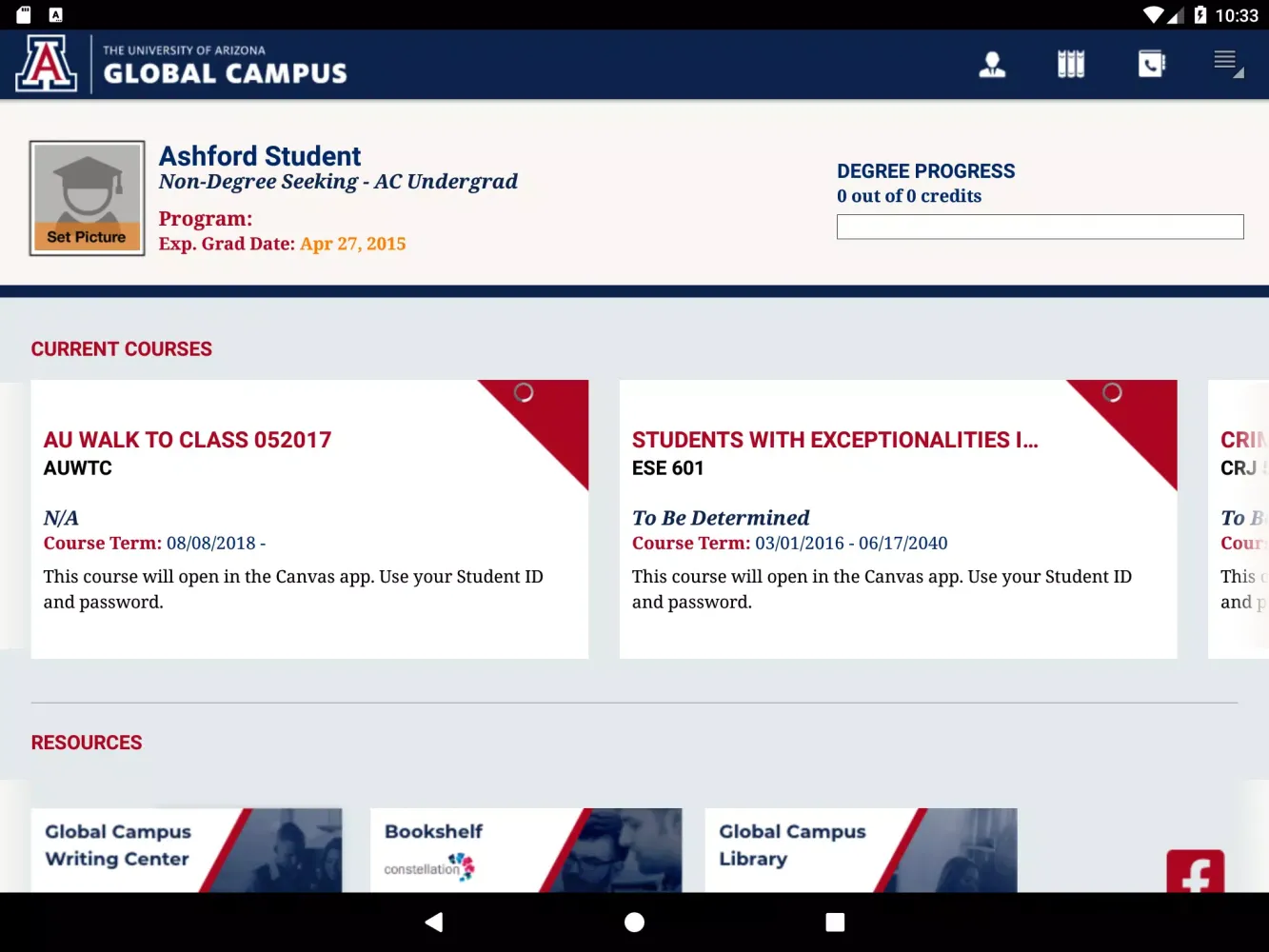Open the hamburger menu in top bar
Screen dimensions: 1269x952
point(1226,60)
